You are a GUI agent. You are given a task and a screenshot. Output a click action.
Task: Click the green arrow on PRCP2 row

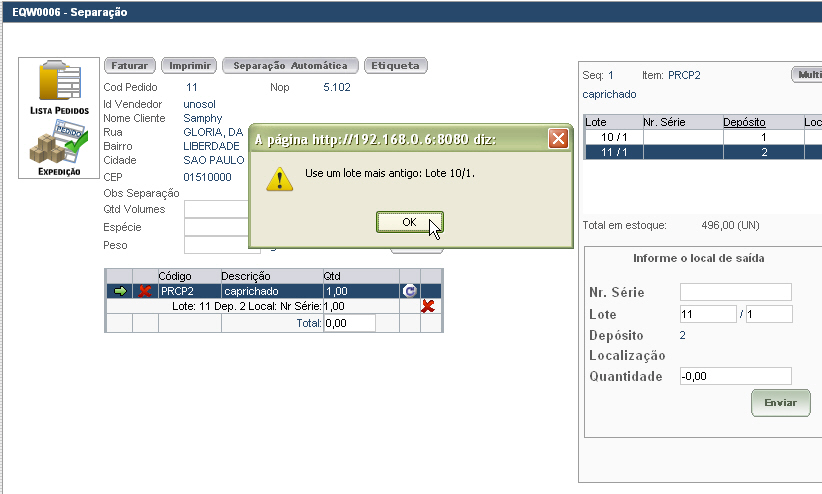coord(120,291)
